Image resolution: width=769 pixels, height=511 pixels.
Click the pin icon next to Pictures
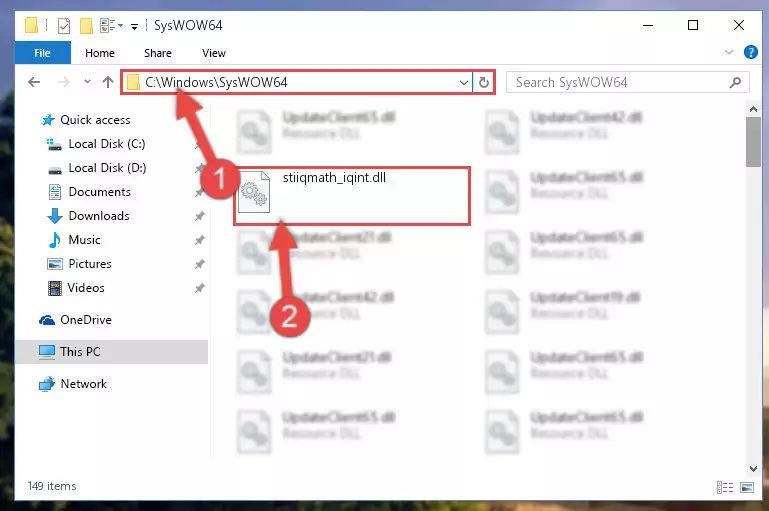tap(200, 264)
